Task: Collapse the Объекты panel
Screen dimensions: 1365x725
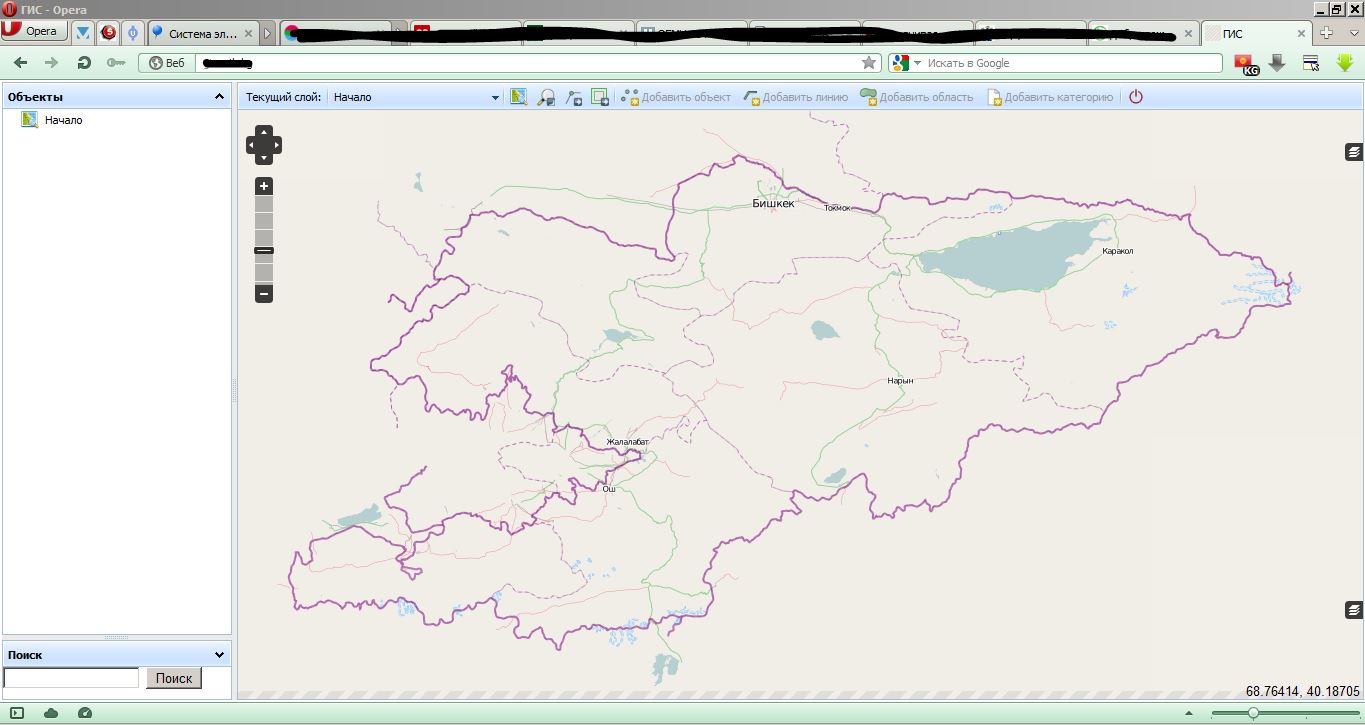Action: [x=219, y=97]
